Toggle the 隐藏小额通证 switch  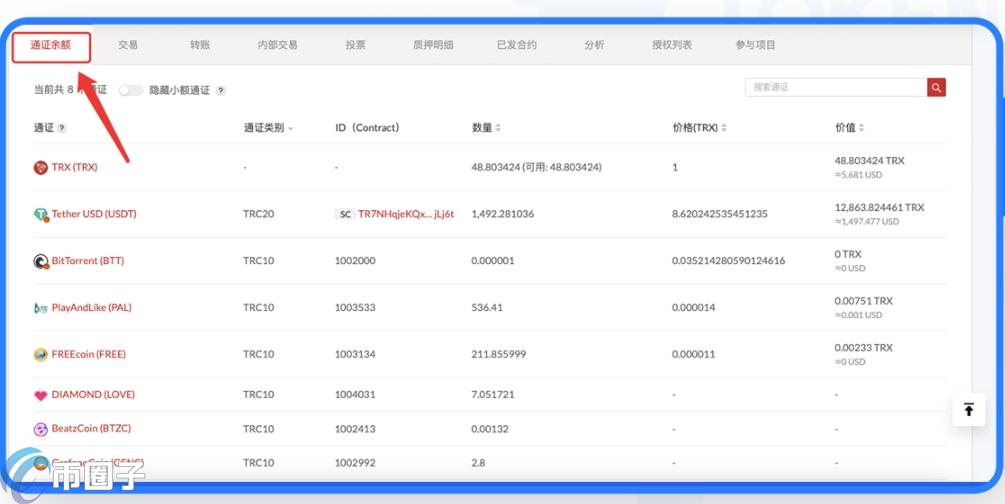point(131,90)
